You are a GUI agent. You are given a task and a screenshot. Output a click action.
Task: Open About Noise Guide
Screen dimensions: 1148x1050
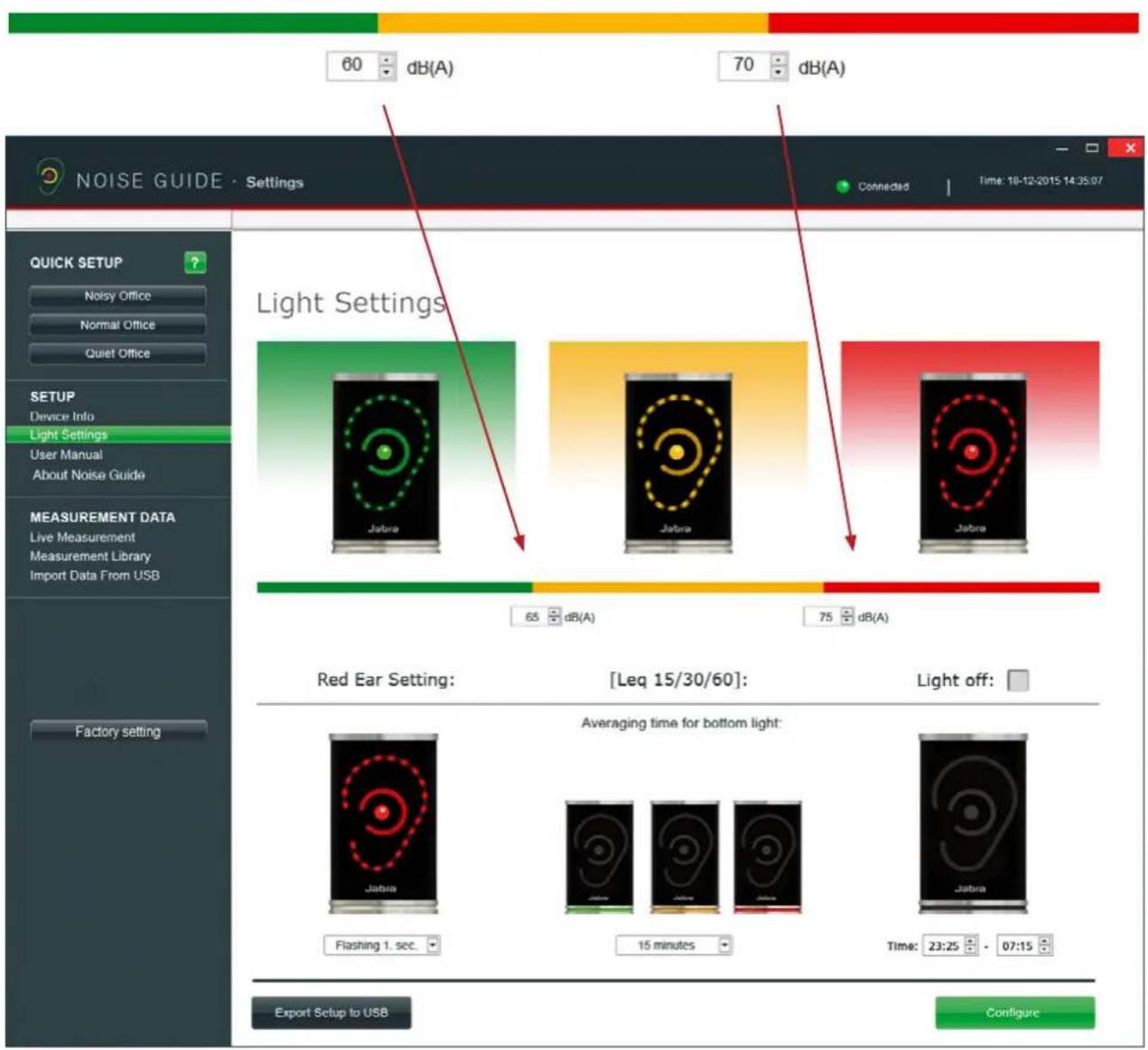click(89, 474)
